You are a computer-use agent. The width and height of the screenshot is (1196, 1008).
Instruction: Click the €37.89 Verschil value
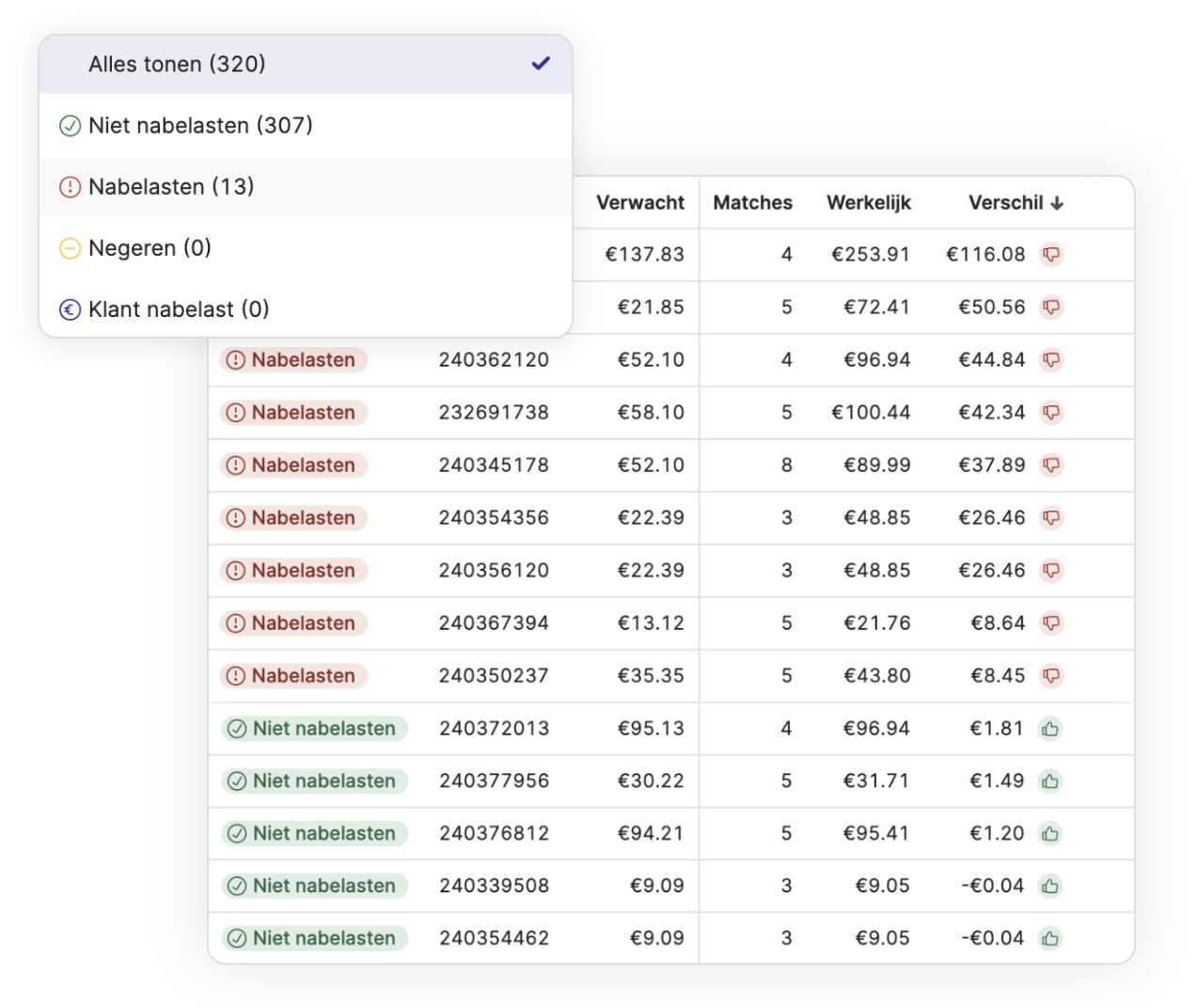coord(992,465)
